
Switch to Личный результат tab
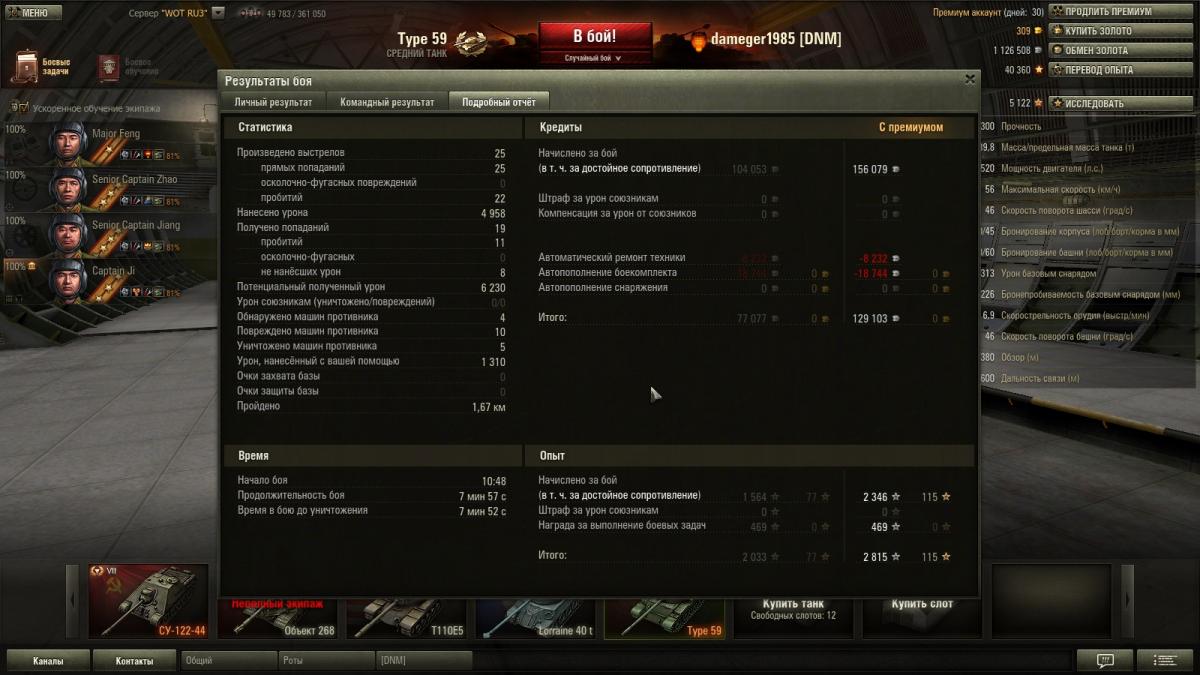pyautogui.click(x=273, y=102)
